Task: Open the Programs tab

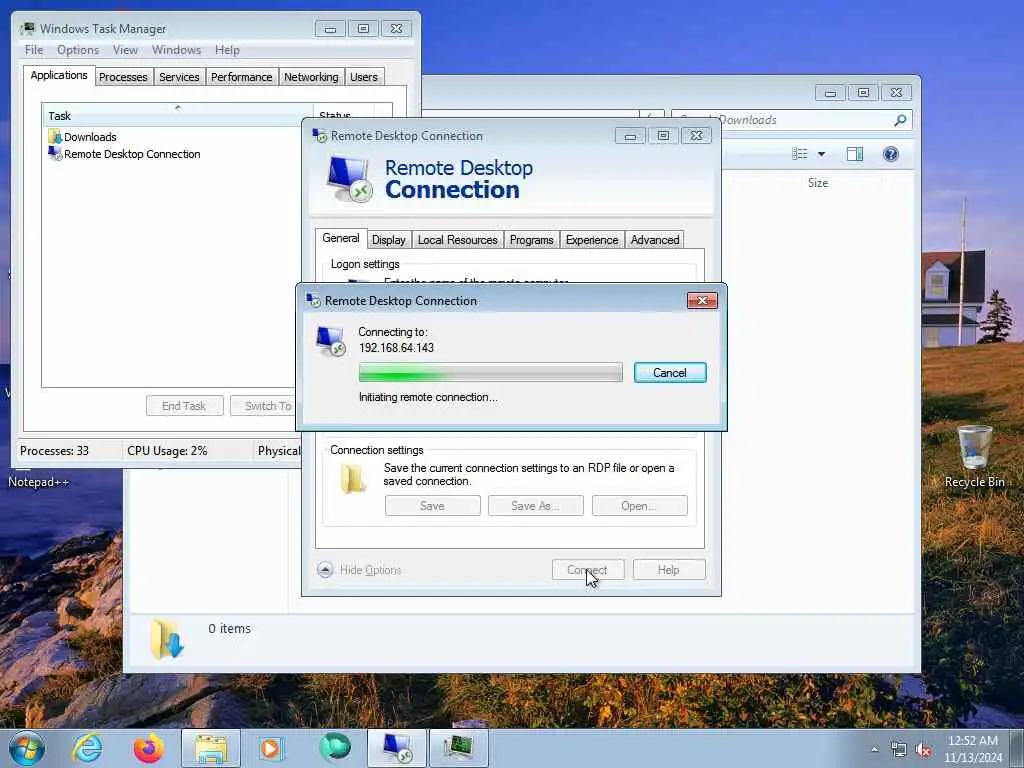Action: pyautogui.click(x=531, y=240)
